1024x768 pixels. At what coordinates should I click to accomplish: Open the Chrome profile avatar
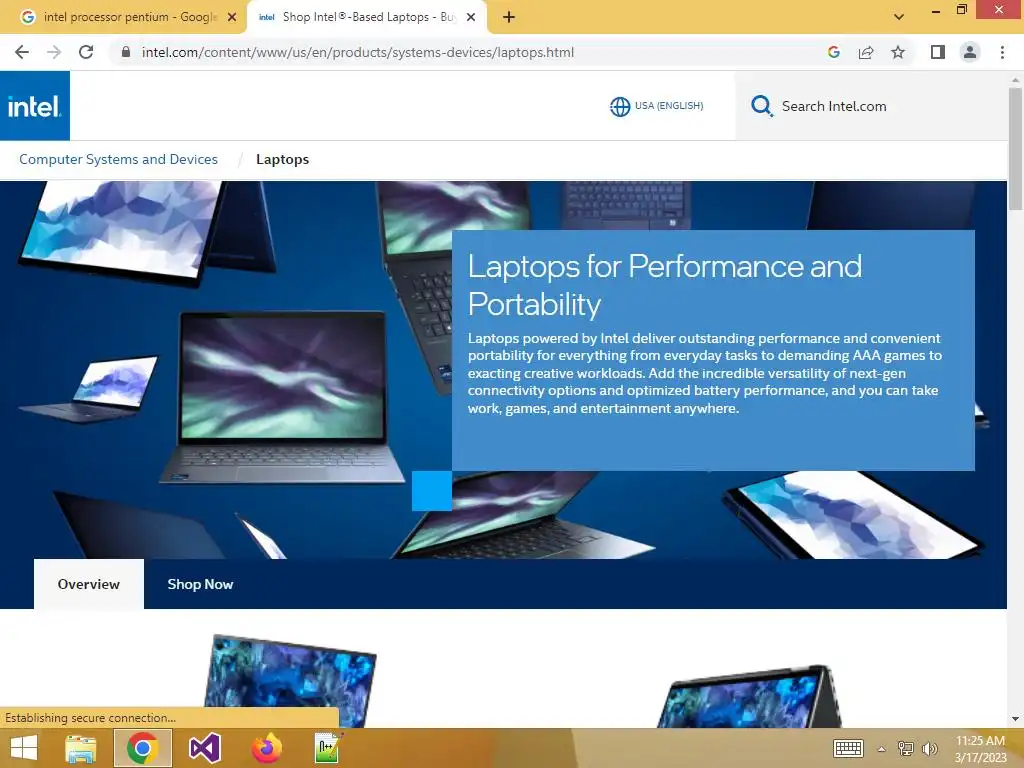click(x=970, y=52)
